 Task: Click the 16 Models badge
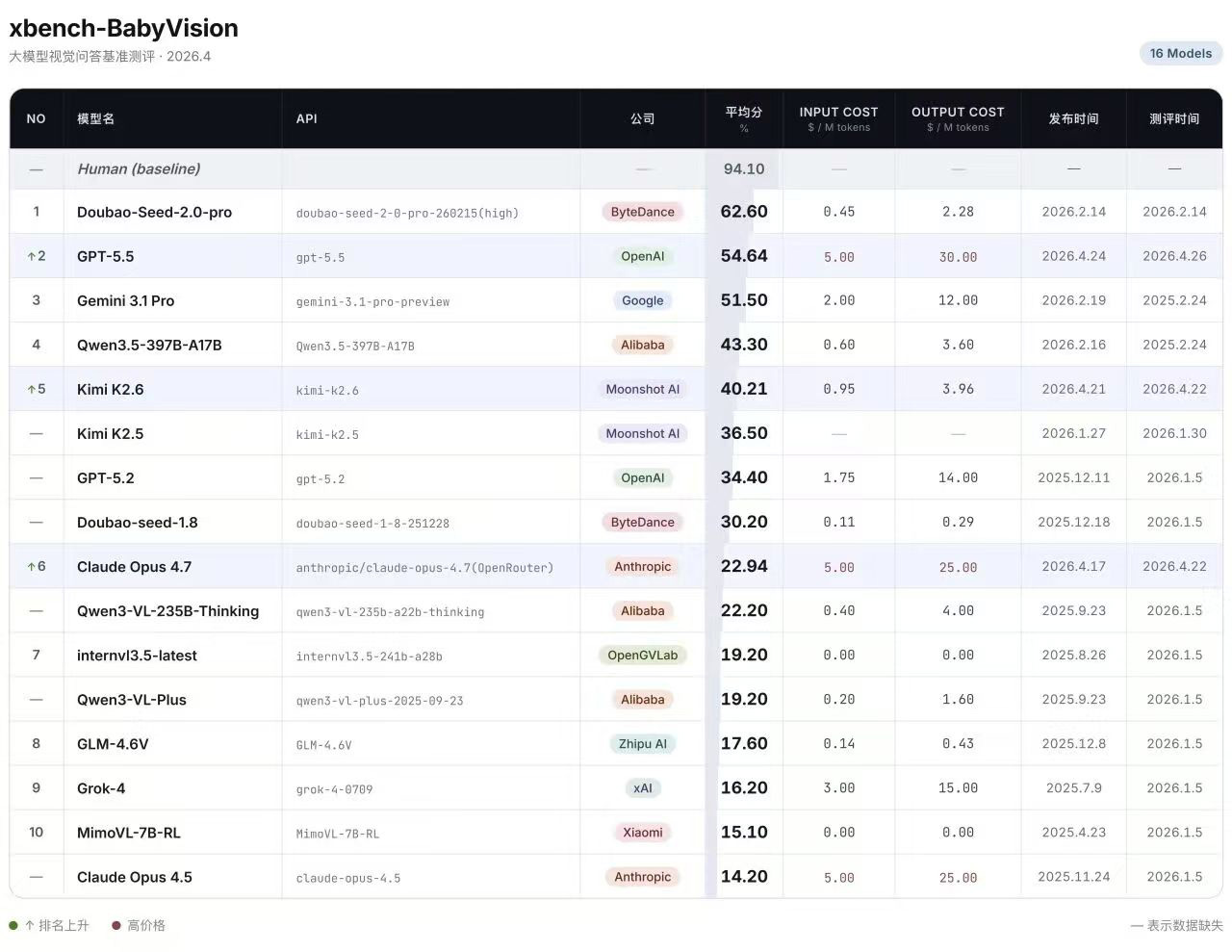[1180, 53]
